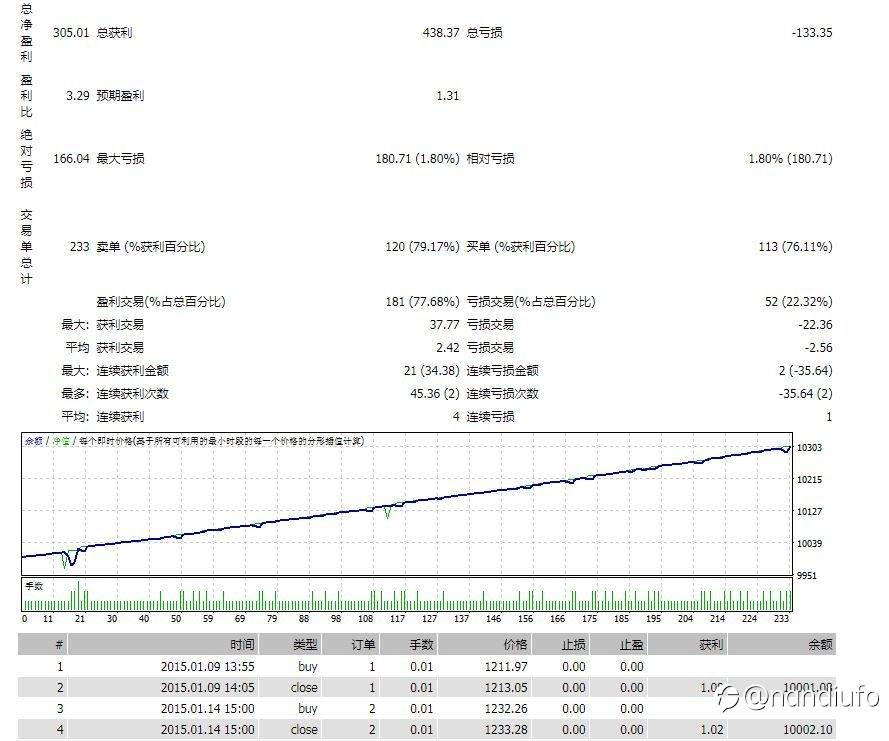Click the 亏损交易(%占总百分比) label
Screen dimensions: 889x741
point(531,302)
